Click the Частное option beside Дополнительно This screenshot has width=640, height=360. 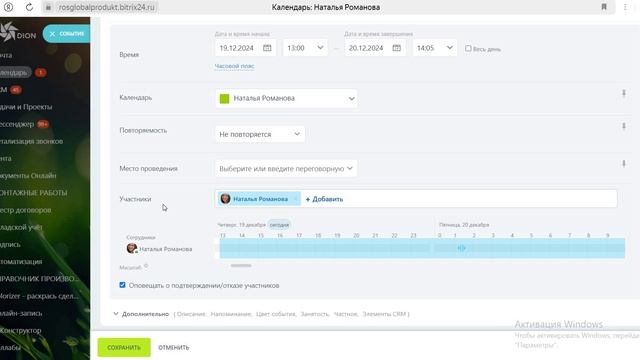(x=346, y=314)
